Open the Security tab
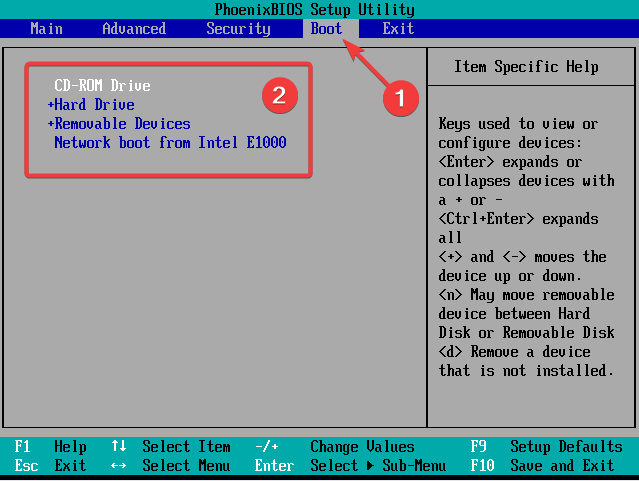 click(x=238, y=29)
